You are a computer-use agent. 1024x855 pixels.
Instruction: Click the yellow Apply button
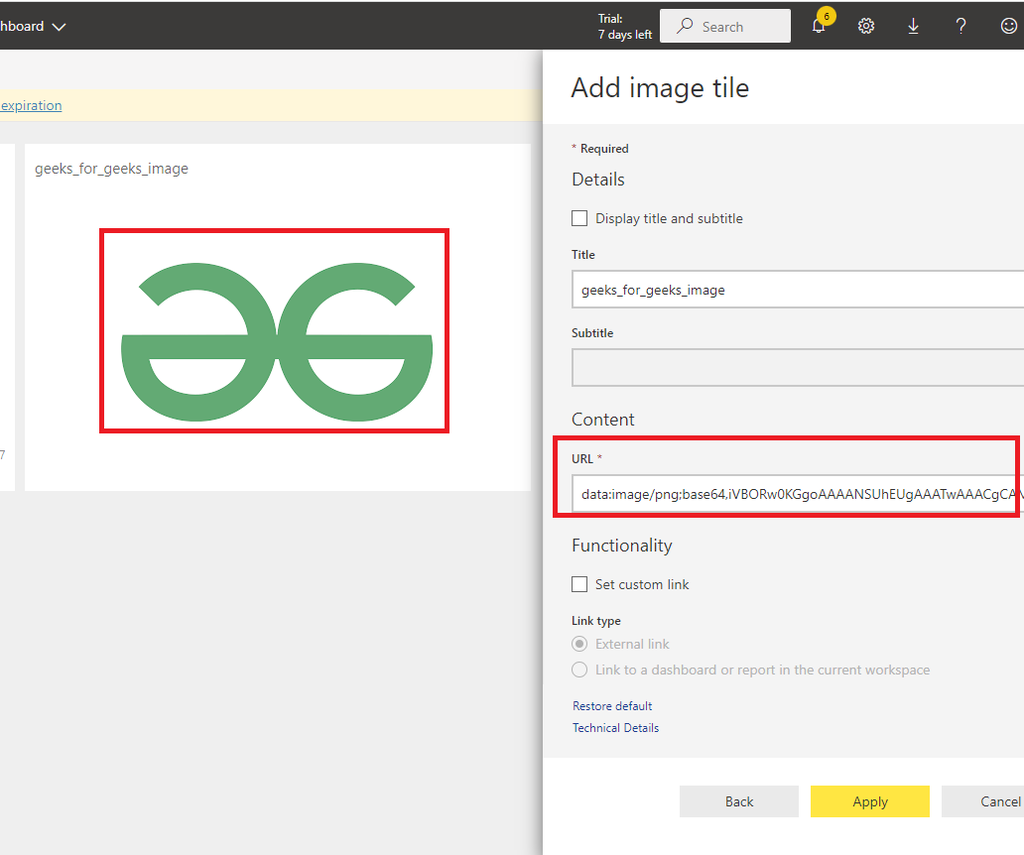pyautogui.click(x=870, y=801)
